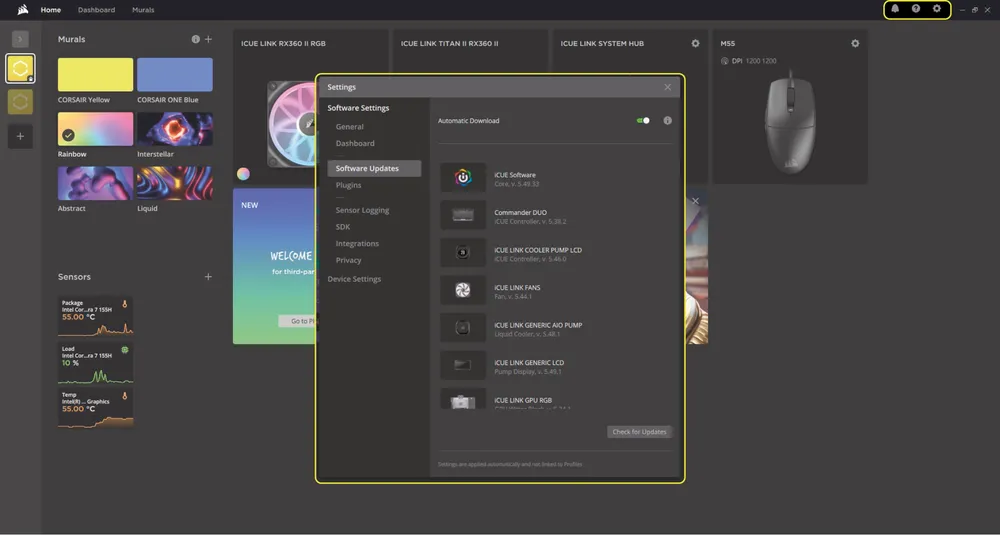Viewport: 1000px width, 535px height.
Task: Click the Commander DUO device icon
Action: 463,215
